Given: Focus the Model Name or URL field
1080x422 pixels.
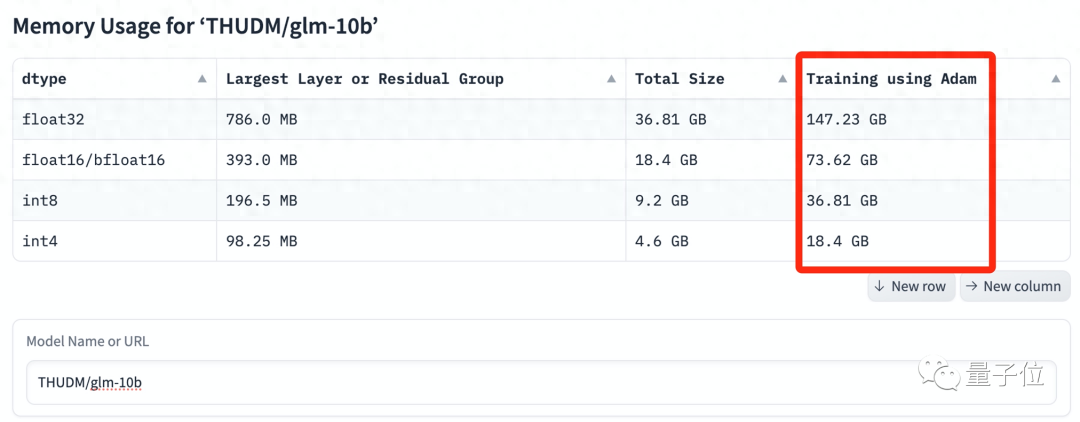Looking at the screenshot, I should point(540,383).
